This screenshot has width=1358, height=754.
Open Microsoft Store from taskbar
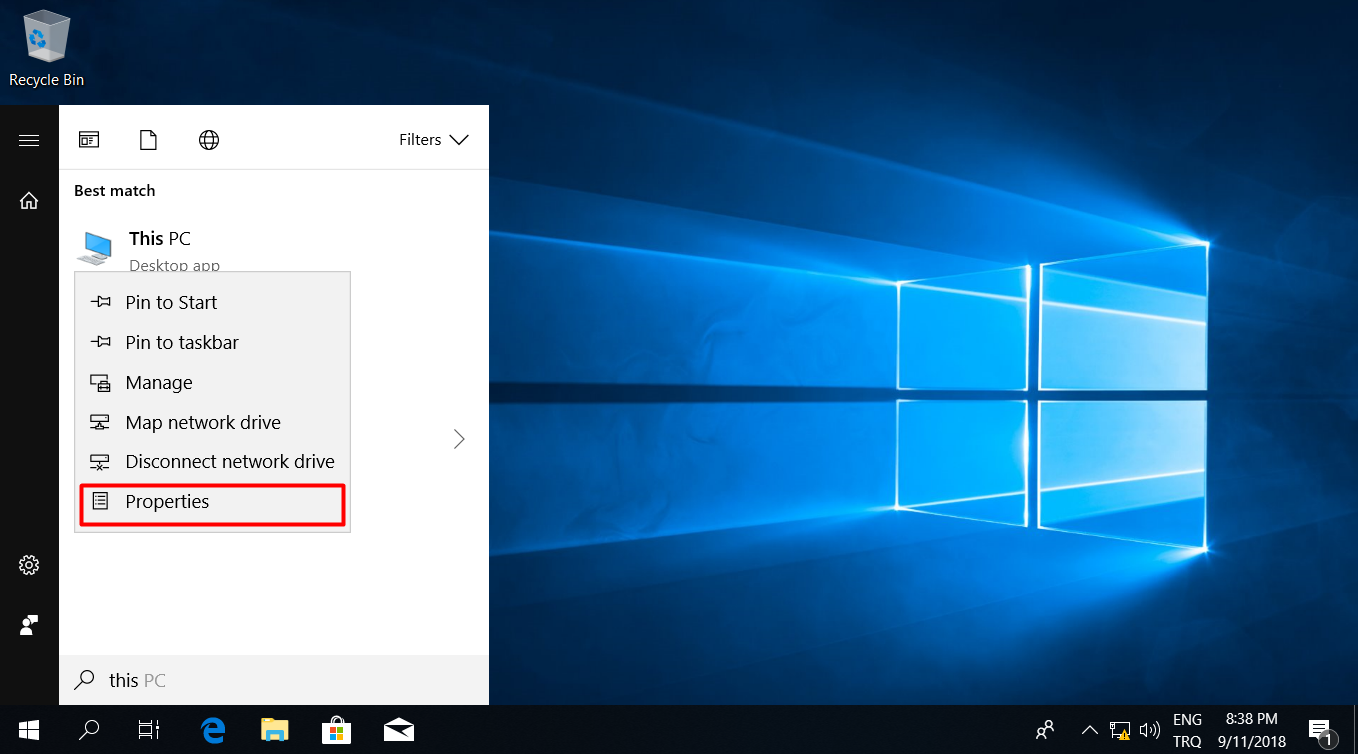tap(336, 730)
